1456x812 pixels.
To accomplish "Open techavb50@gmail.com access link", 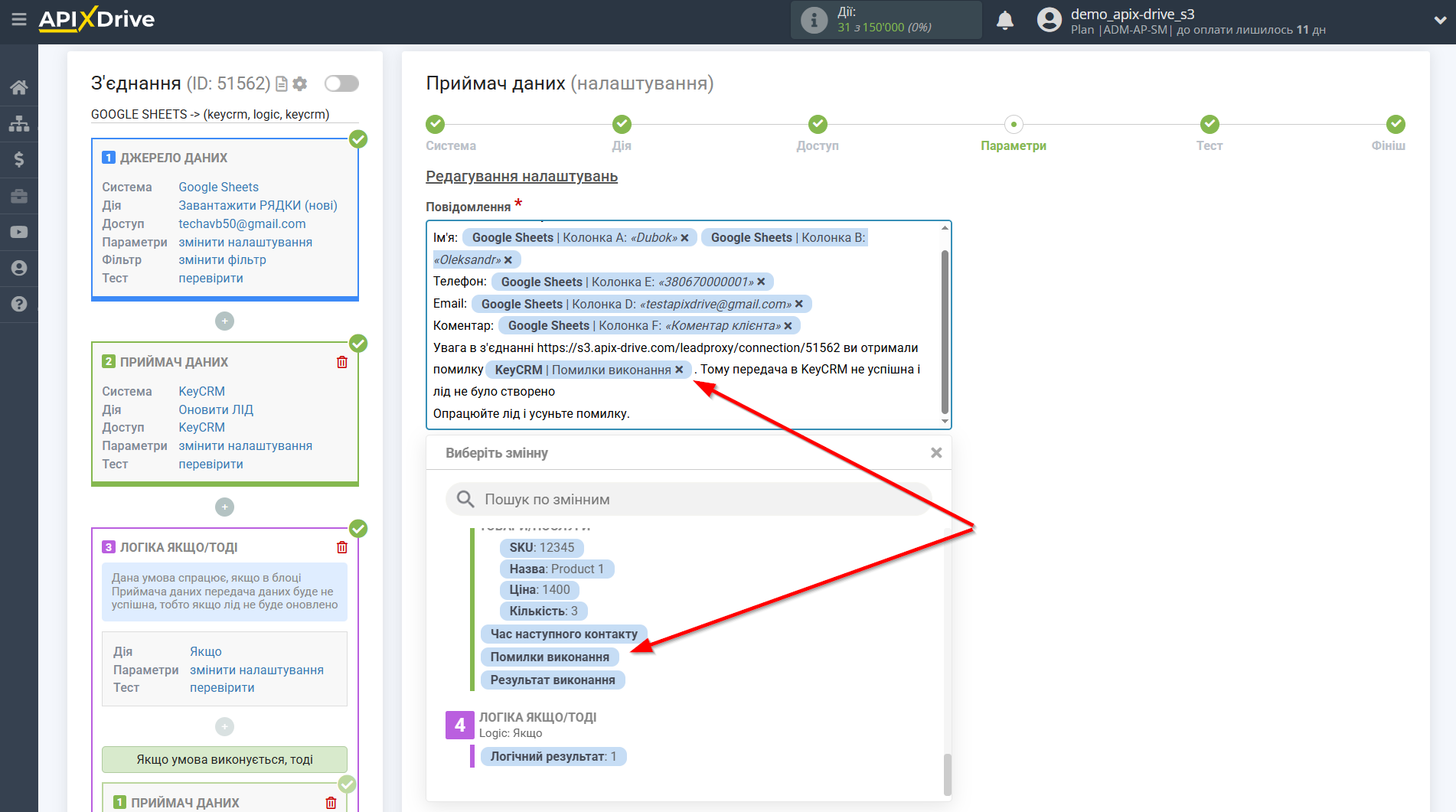I will click(x=242, y=223).
